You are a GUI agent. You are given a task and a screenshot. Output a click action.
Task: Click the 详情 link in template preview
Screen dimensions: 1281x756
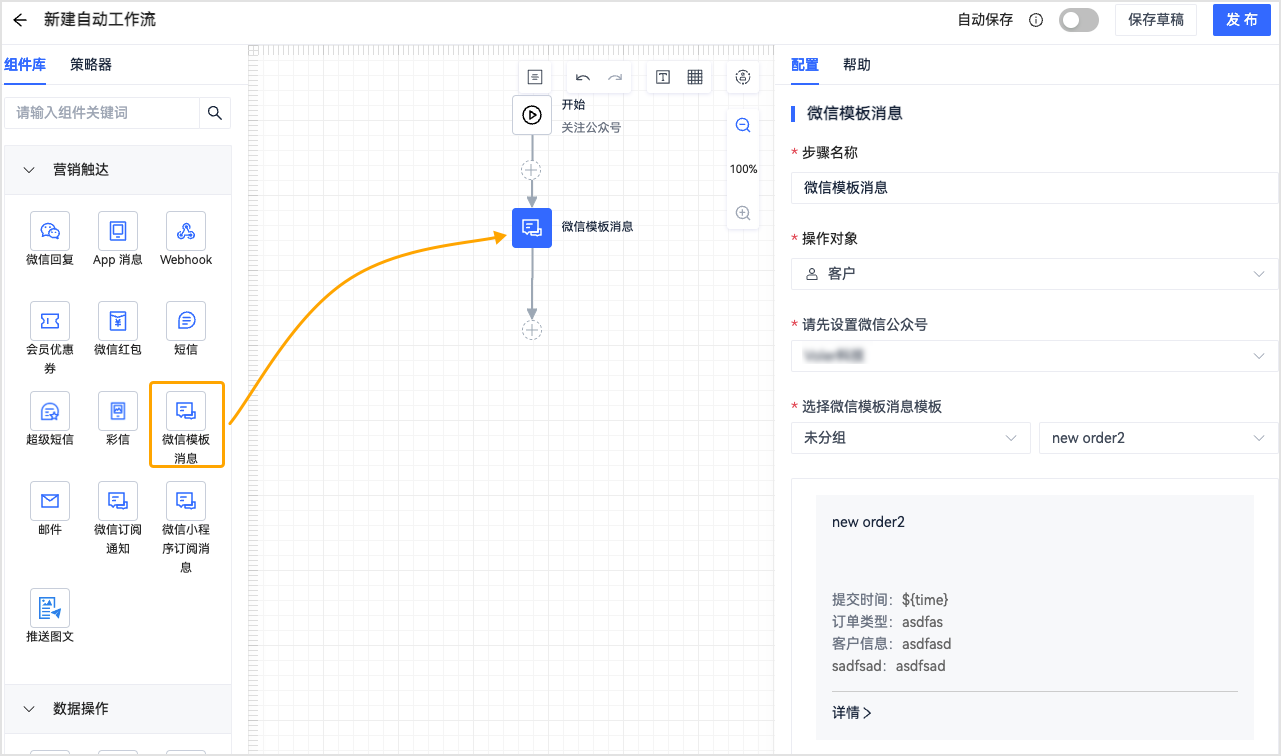[x=852, y=713]
